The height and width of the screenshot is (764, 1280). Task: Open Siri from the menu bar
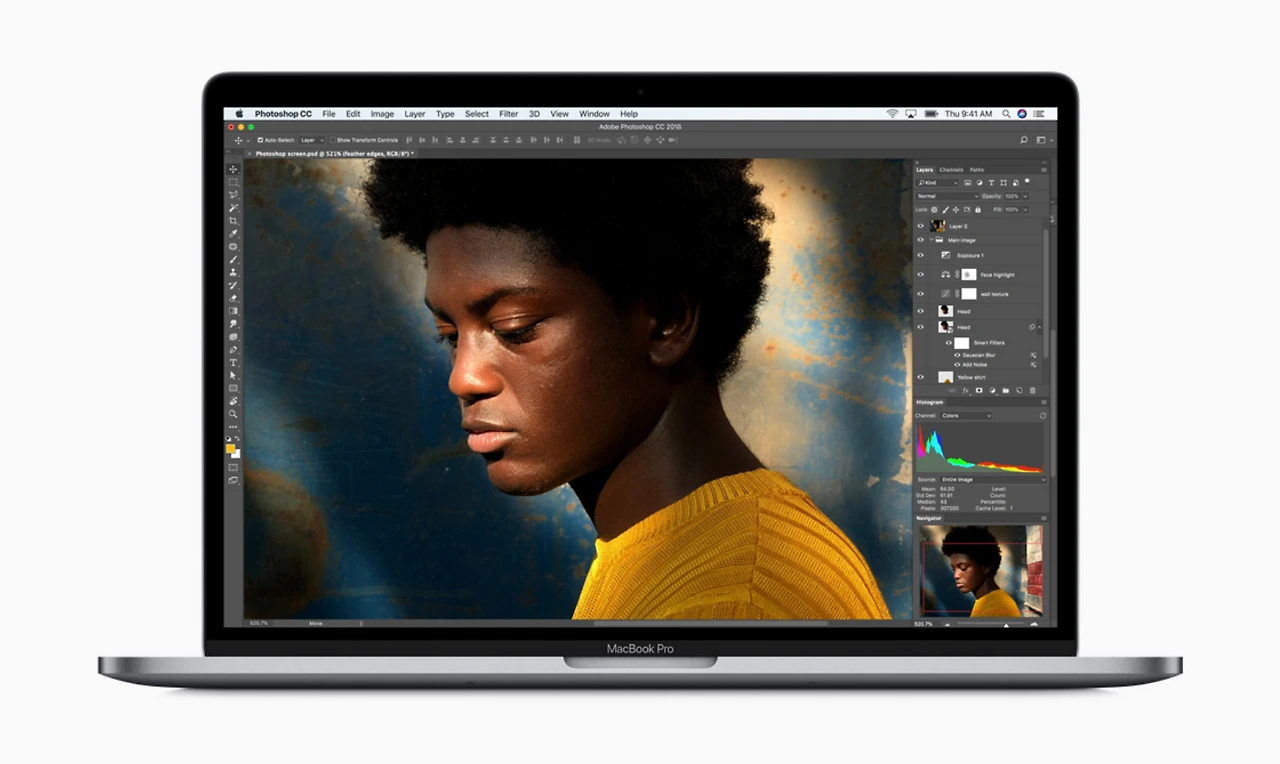1022,114
